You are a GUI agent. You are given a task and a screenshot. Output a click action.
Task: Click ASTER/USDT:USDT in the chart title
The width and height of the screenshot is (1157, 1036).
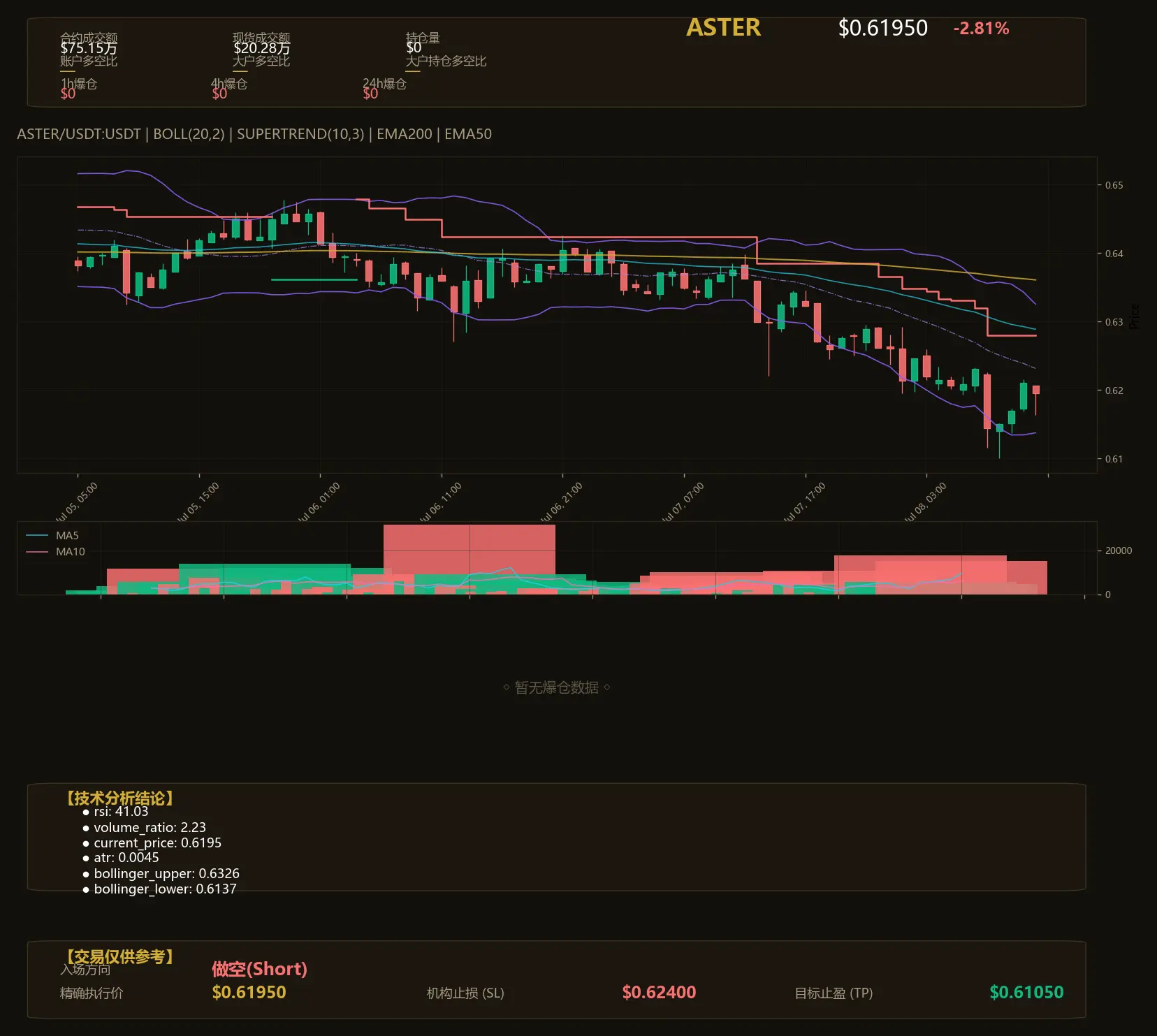coord(79,134)
